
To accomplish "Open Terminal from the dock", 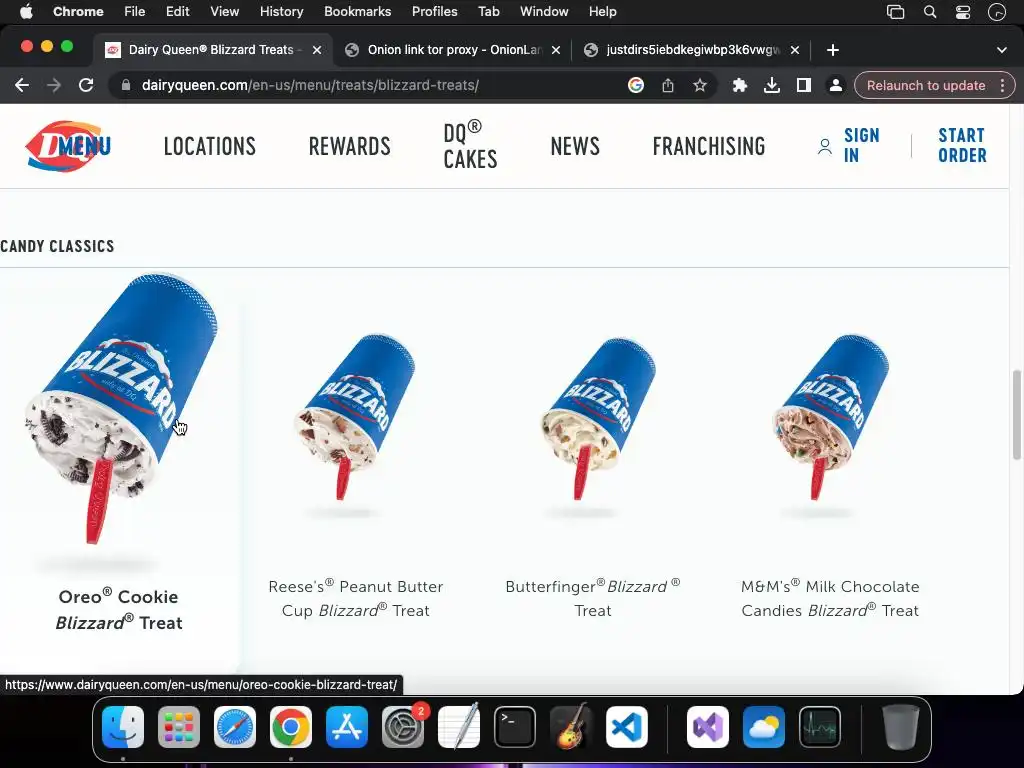I will 515,727.
